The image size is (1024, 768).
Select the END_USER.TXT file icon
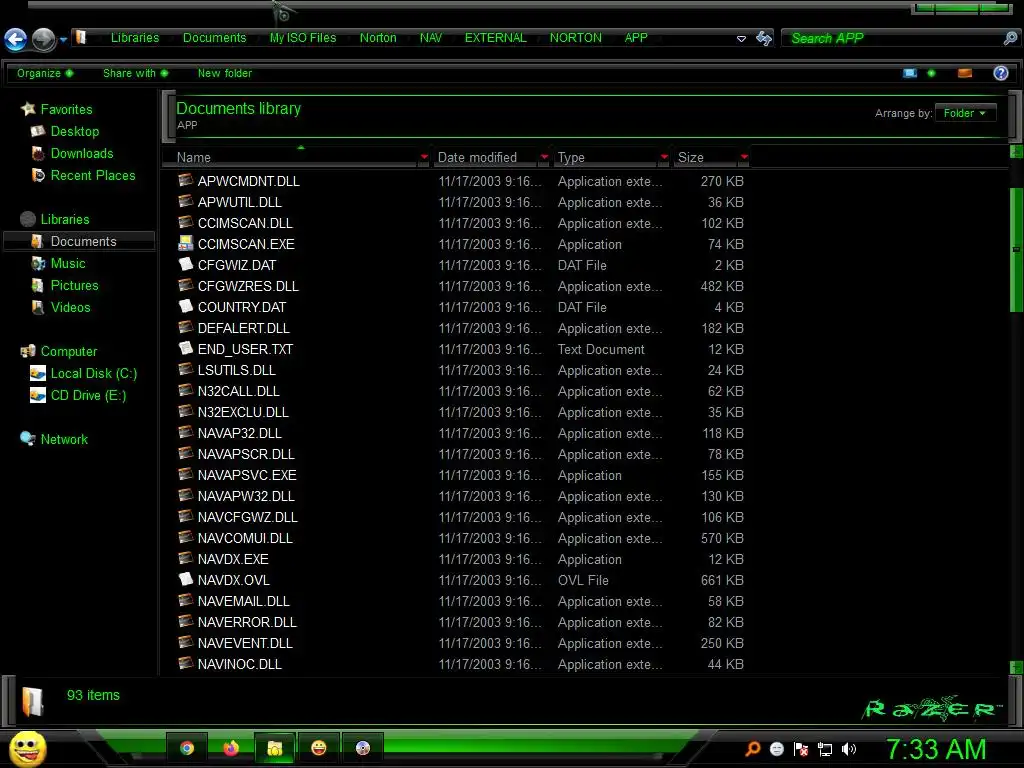[x=185, y=349]
